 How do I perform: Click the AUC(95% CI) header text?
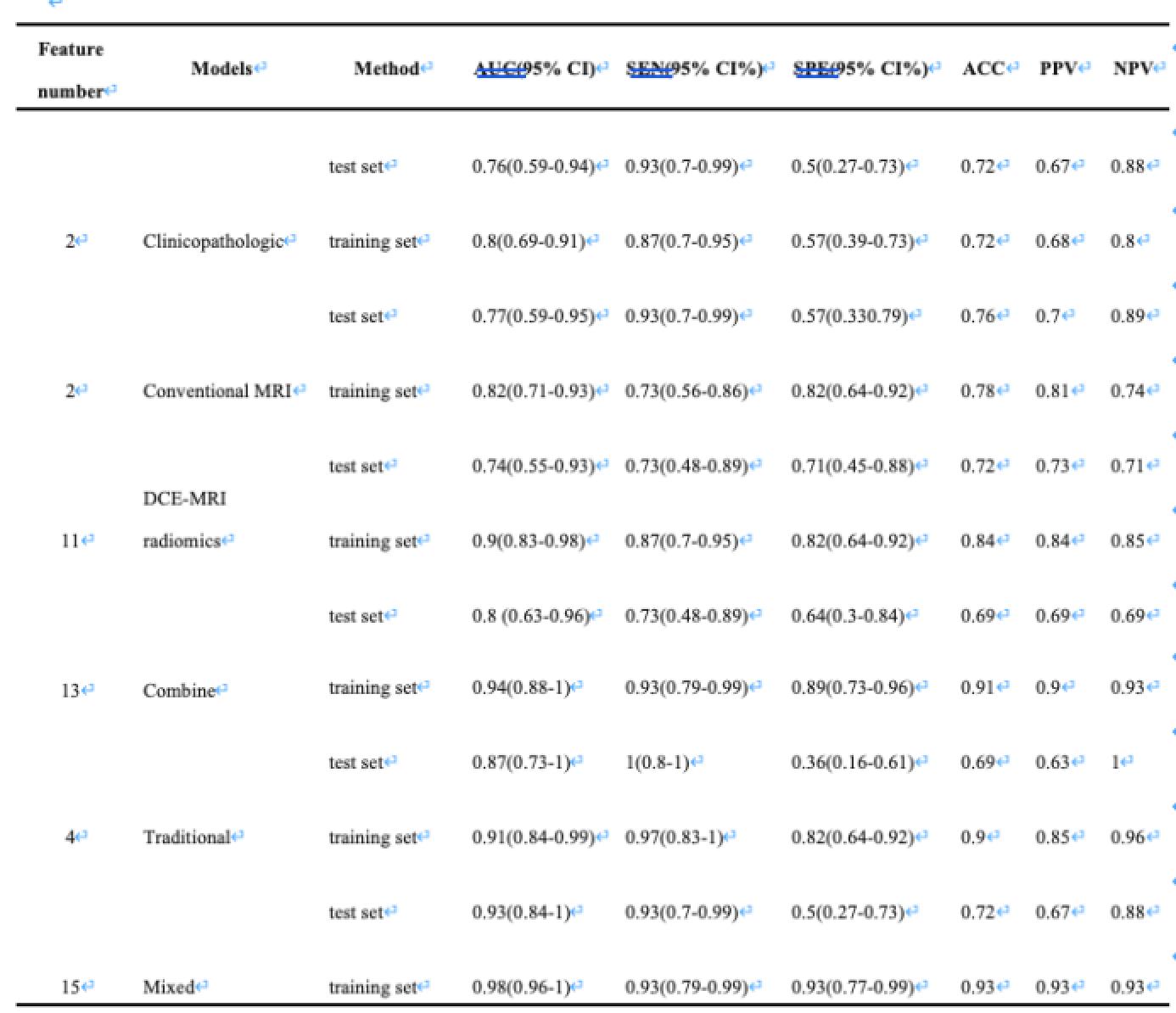(x=535, y=69)
